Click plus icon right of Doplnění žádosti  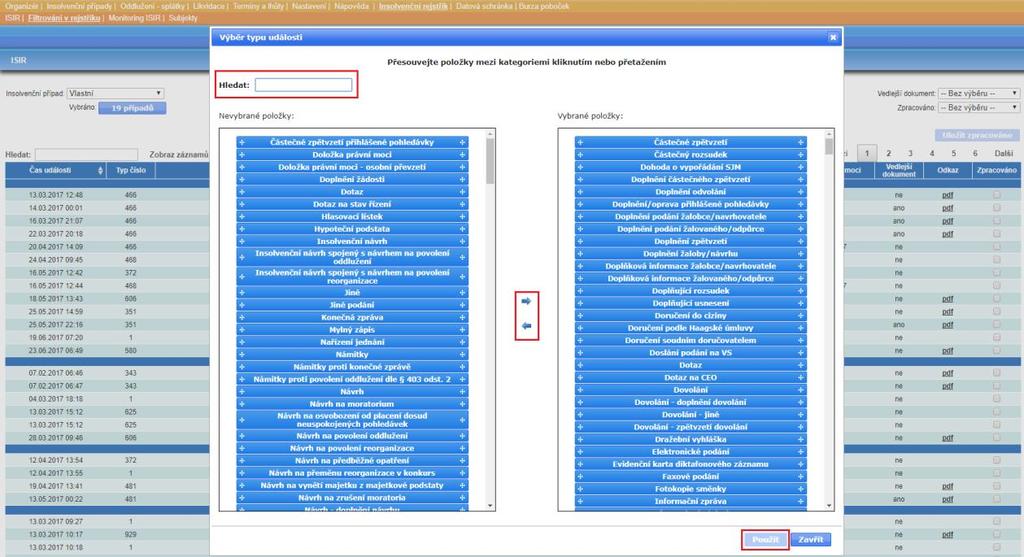(462, 180)
